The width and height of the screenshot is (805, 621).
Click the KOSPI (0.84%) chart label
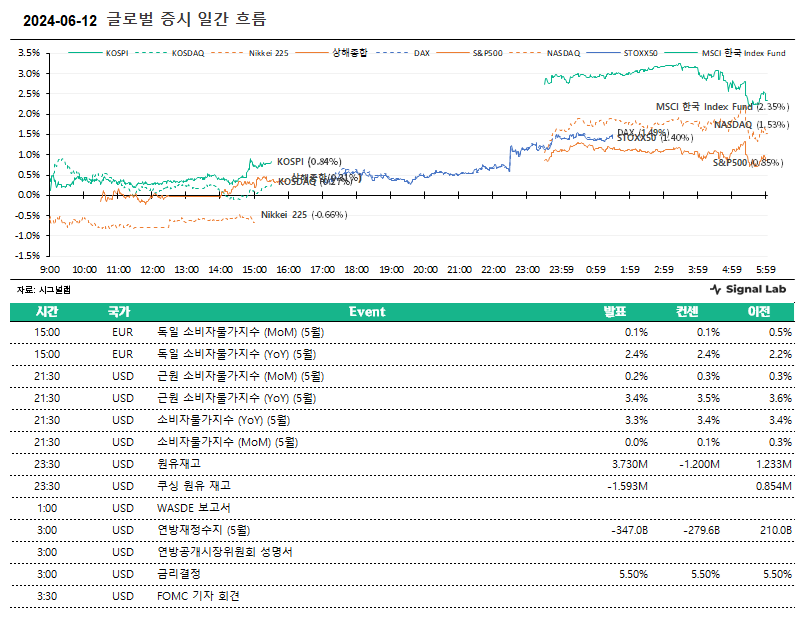309,162
